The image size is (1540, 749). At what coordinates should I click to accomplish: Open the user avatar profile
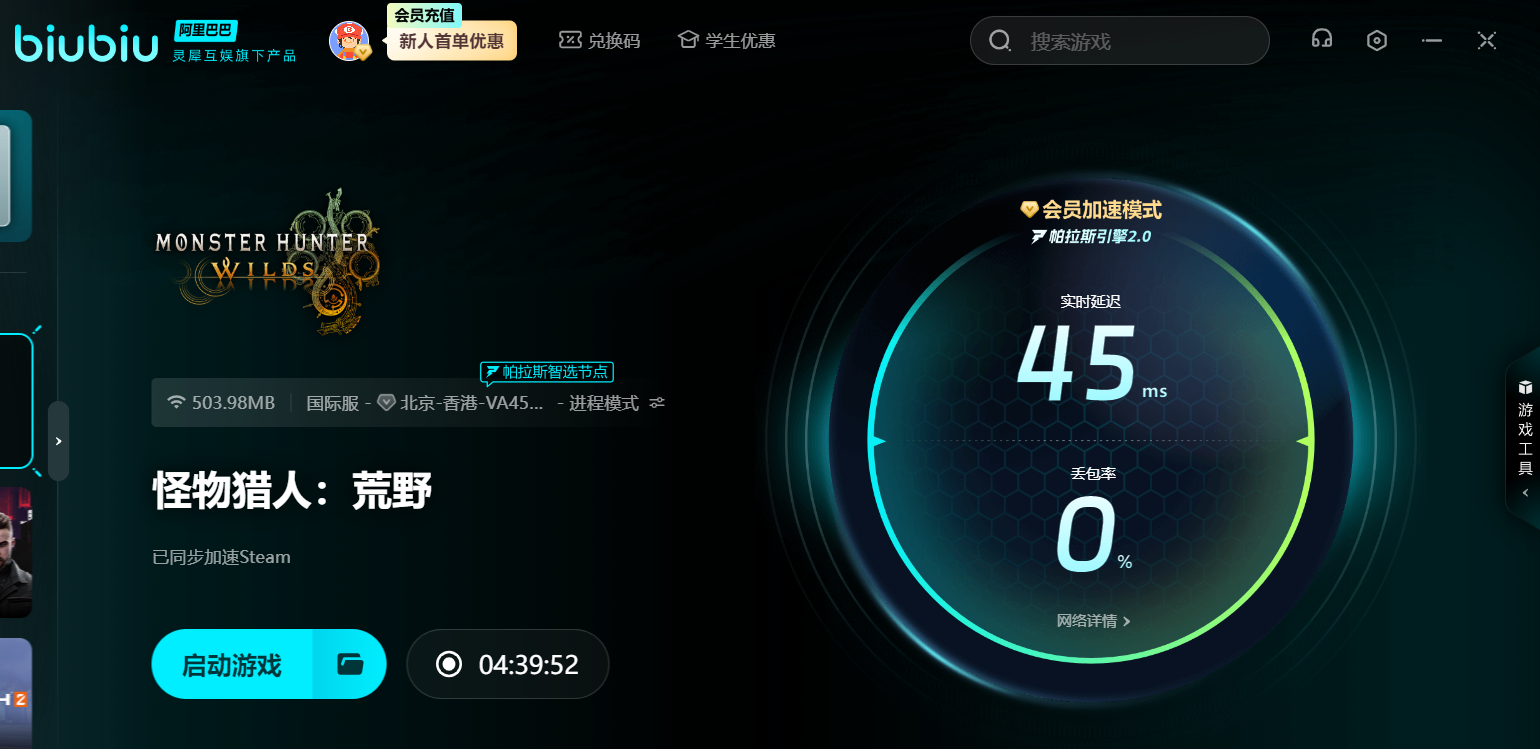[348, 41]
